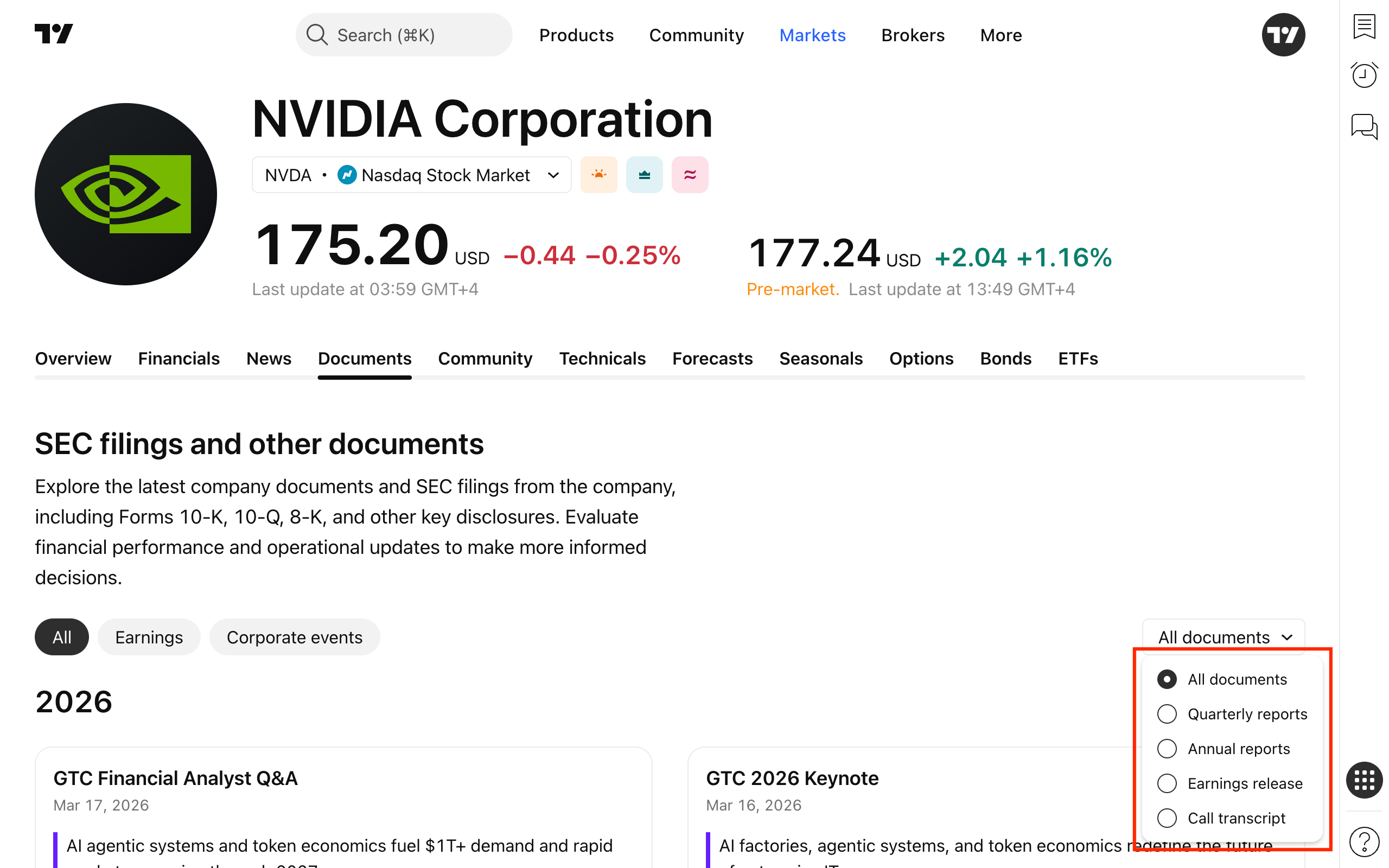Switch to the Financials tab
1389x868 pixels.
(179, 359)
